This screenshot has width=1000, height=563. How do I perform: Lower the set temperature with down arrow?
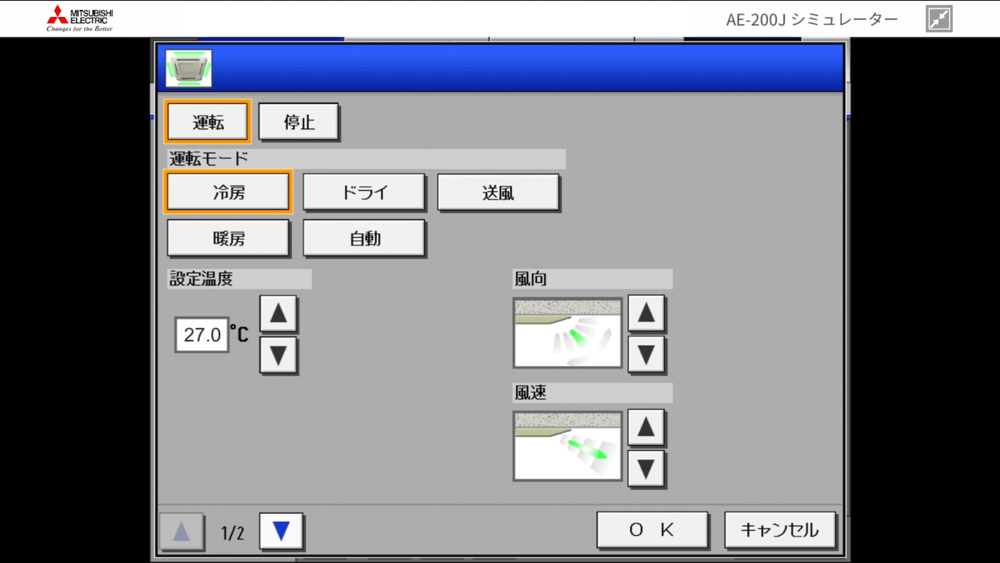(x=278, y=355)
